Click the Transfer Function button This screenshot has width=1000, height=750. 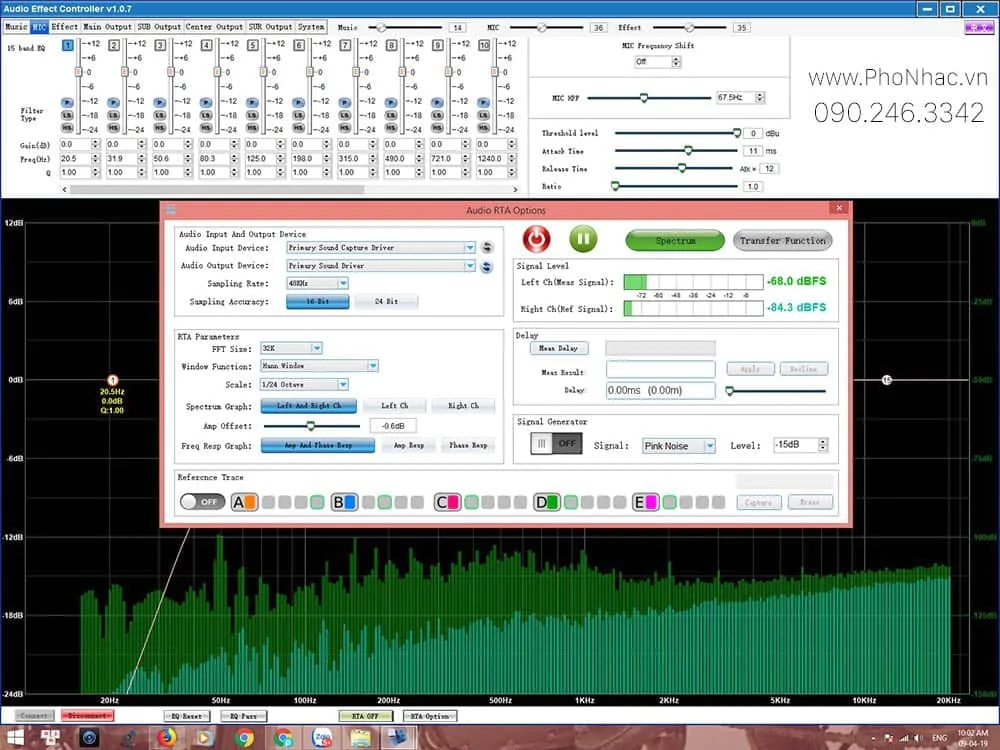782,241
